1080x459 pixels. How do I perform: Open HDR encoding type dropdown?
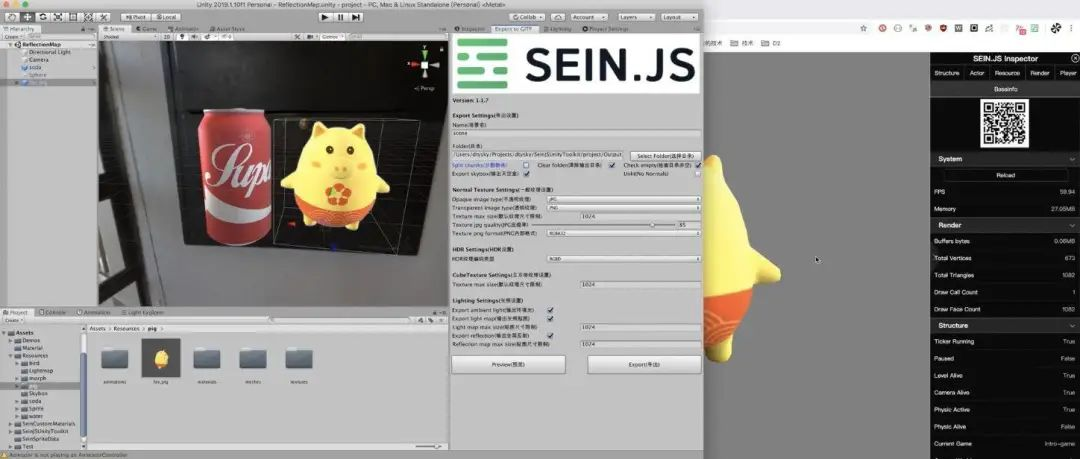tap(623, 258)
